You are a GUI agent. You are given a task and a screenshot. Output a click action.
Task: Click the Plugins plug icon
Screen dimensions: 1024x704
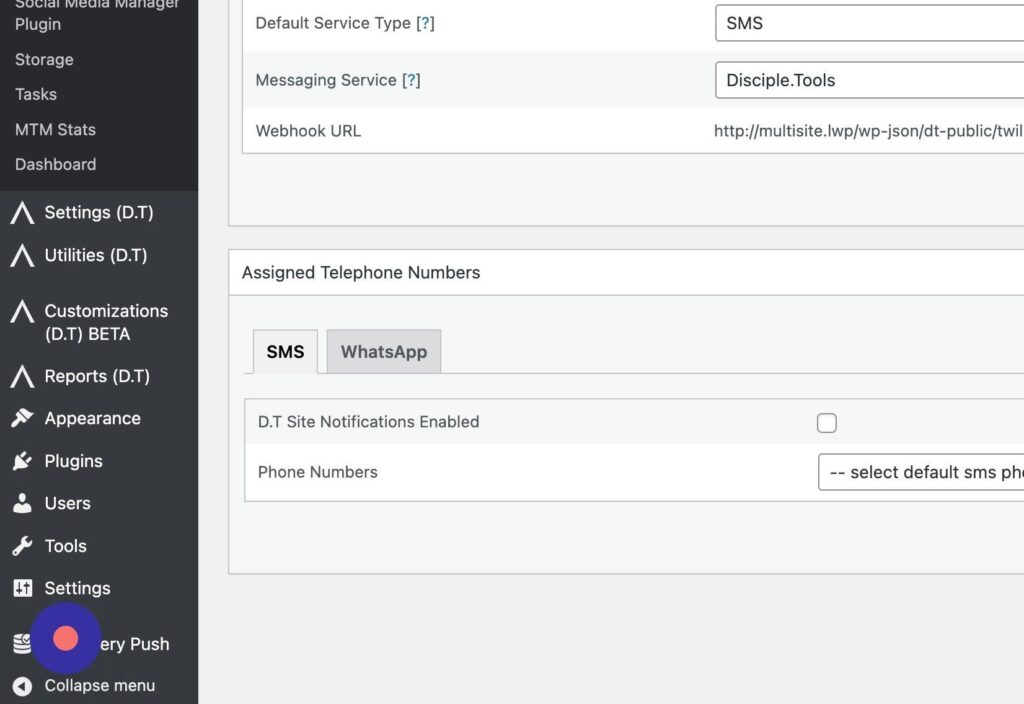[22, 461]
